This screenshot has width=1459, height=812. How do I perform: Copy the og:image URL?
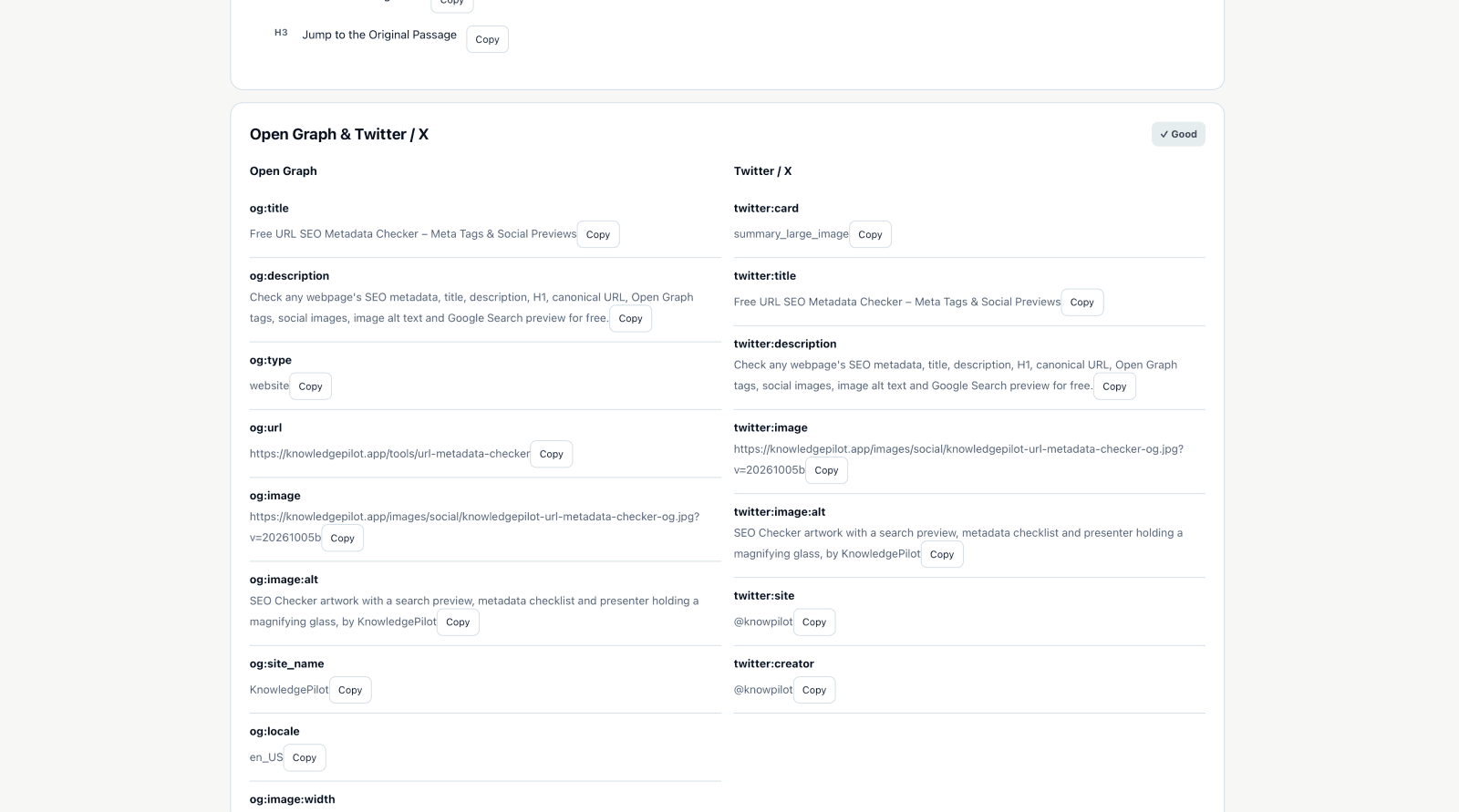(342, 538)
